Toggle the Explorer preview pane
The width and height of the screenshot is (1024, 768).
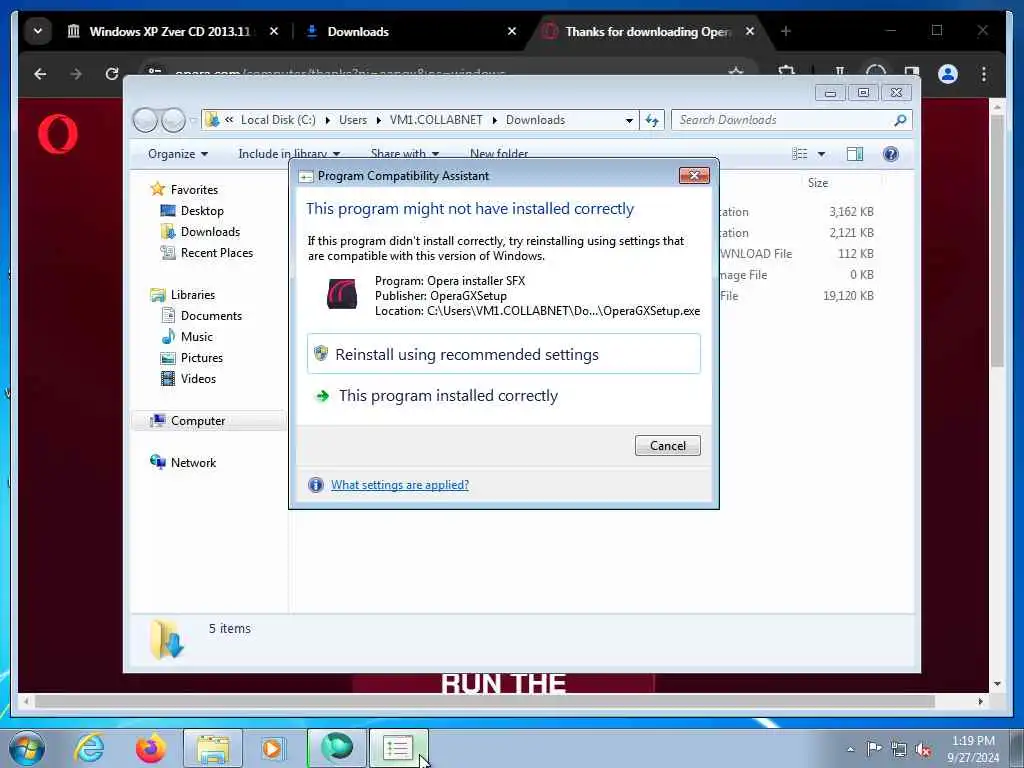pyautogui.click(x=855, y=153)
